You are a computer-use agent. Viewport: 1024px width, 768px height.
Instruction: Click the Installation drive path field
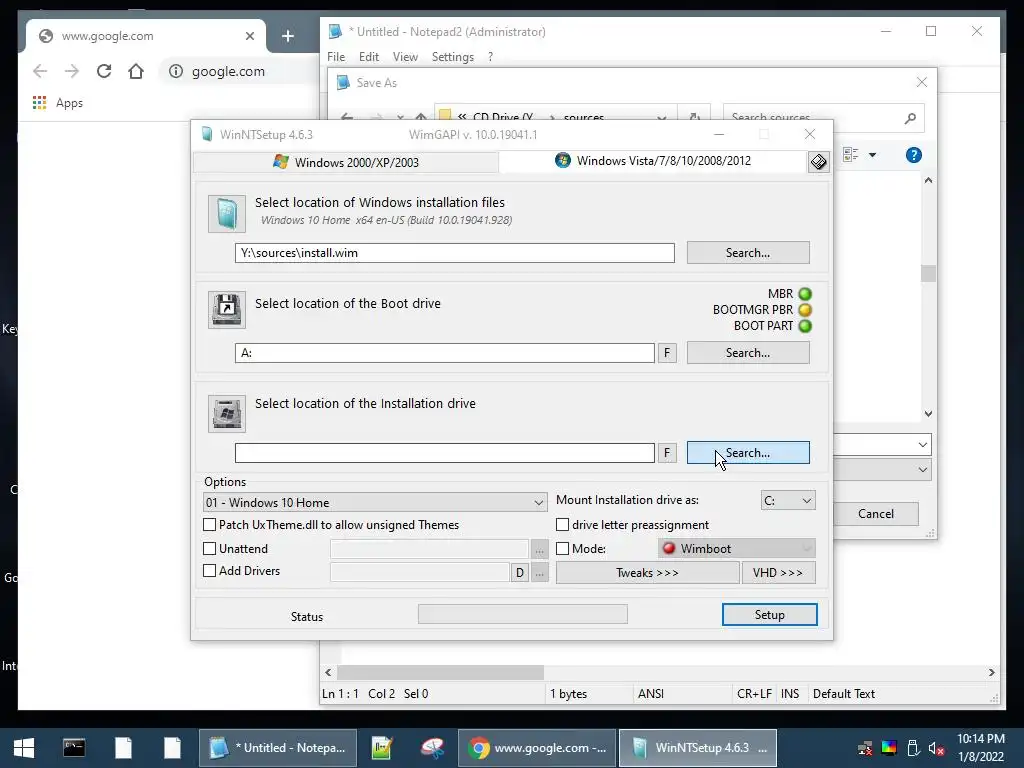click(x=445, y=453)
